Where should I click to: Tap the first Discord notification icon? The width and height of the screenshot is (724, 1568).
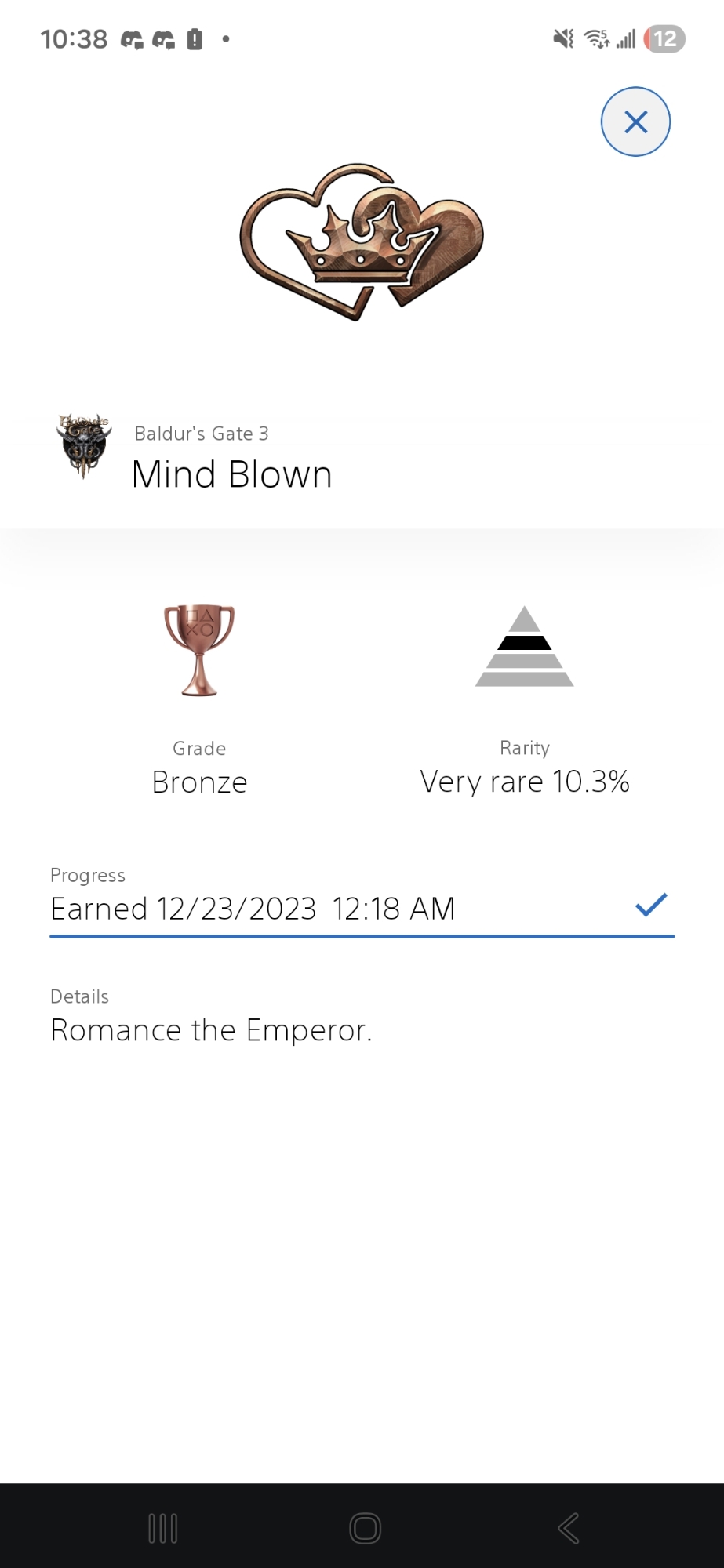tap(132, 39)
